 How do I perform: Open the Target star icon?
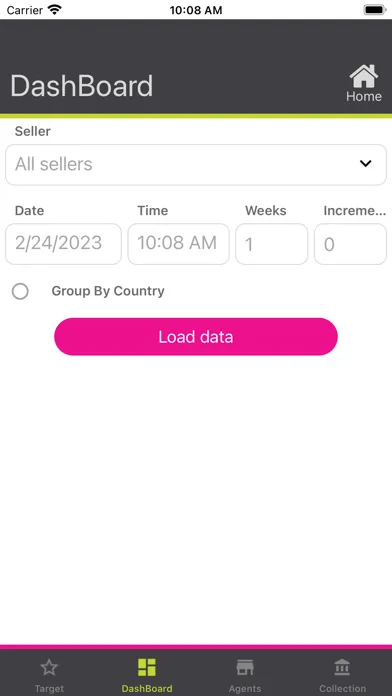pos(49,667)
